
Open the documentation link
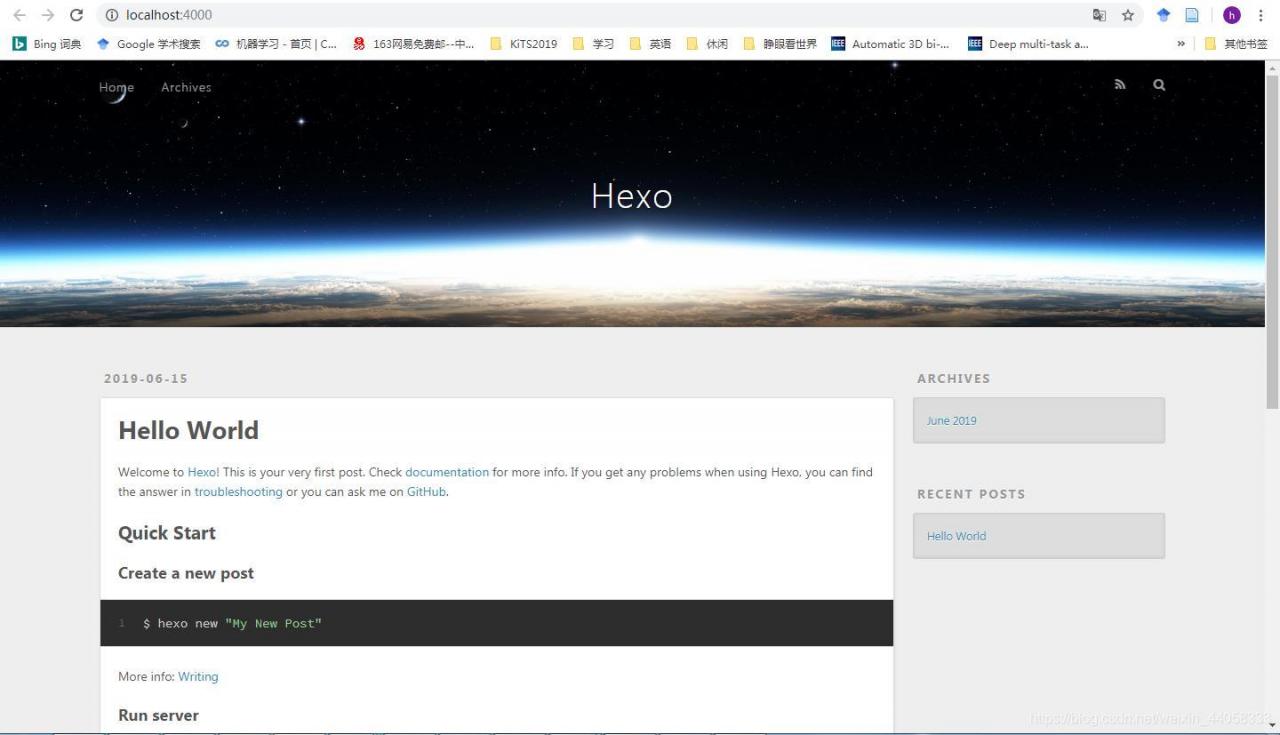(446, 471)
